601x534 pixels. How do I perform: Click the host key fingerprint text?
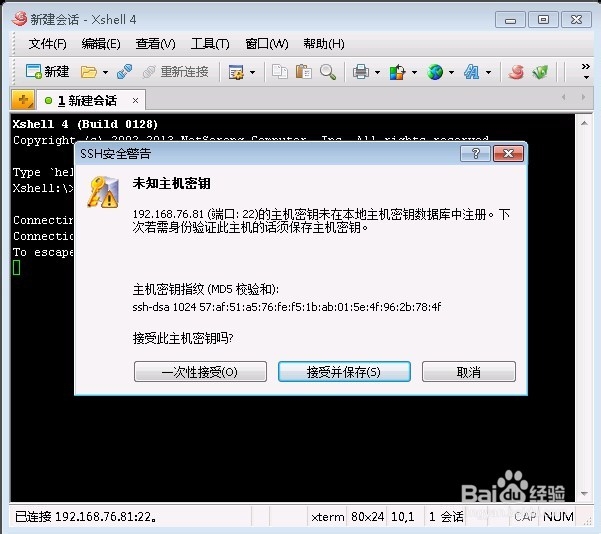(x=287, y=307)
